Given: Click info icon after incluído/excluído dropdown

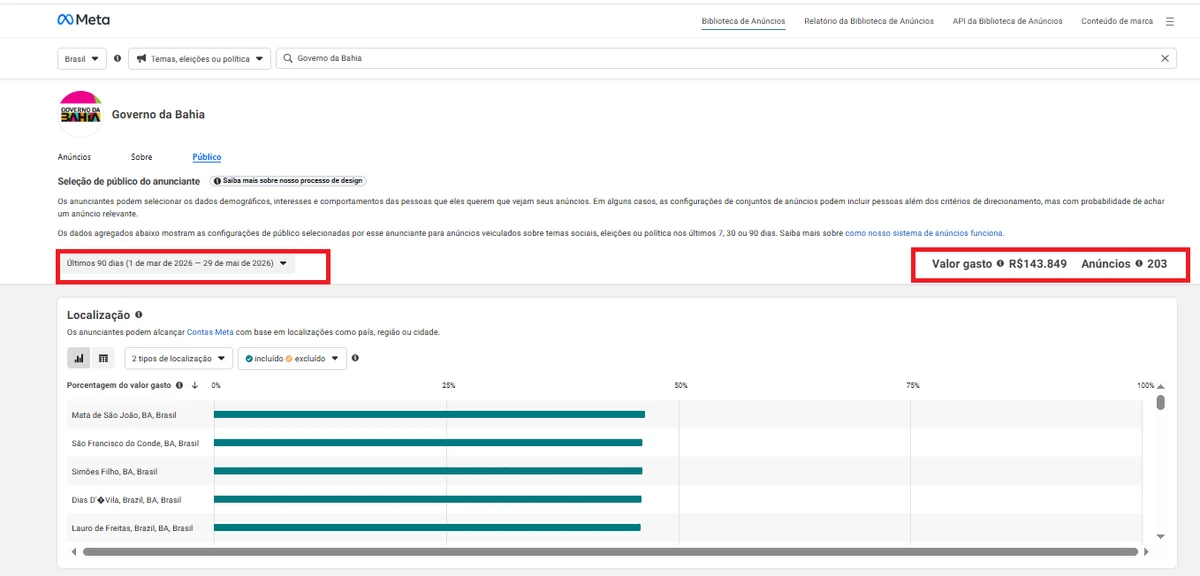Looking at the screenshot, I should pos(356,358).
